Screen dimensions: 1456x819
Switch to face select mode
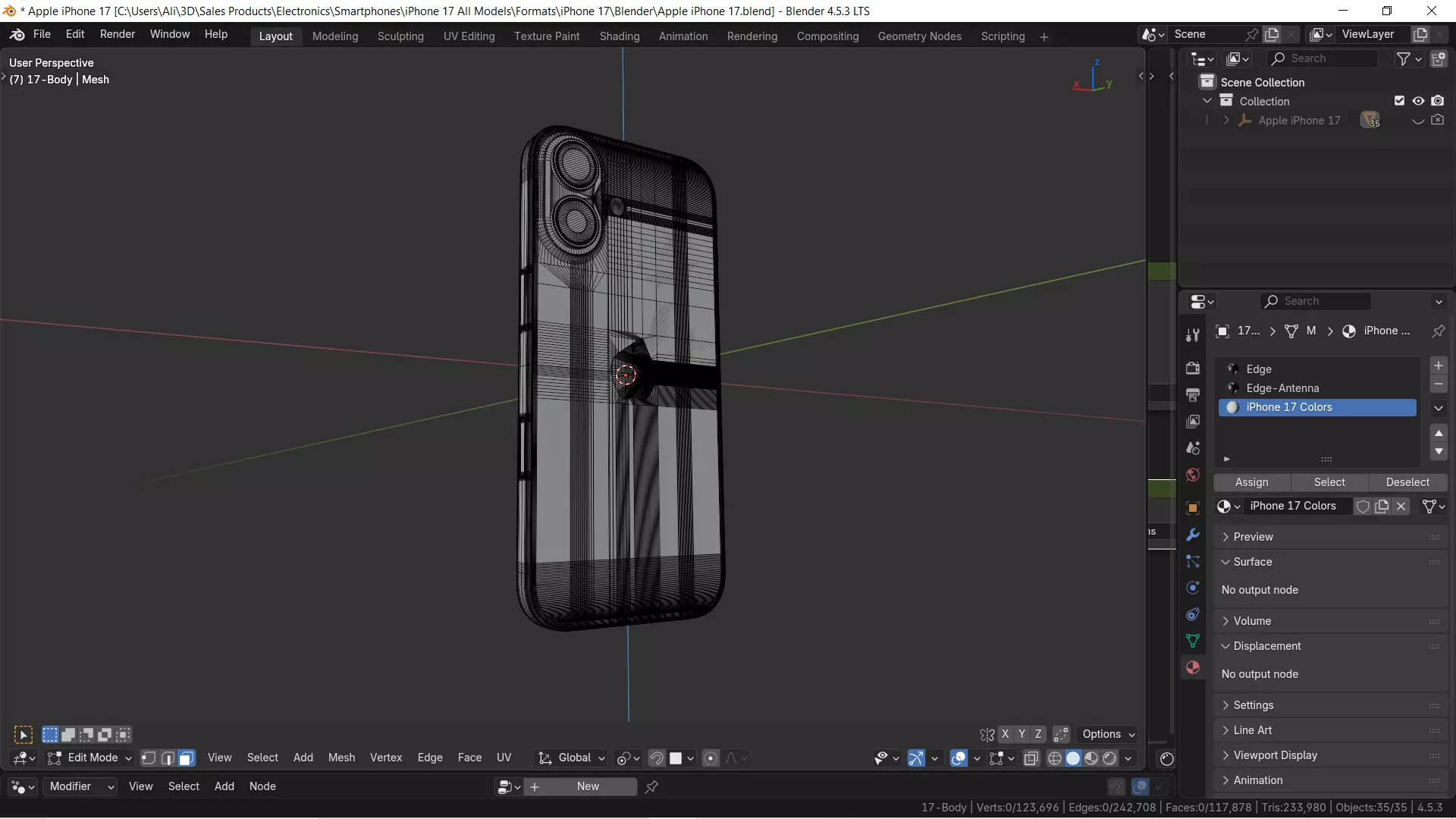187,758
